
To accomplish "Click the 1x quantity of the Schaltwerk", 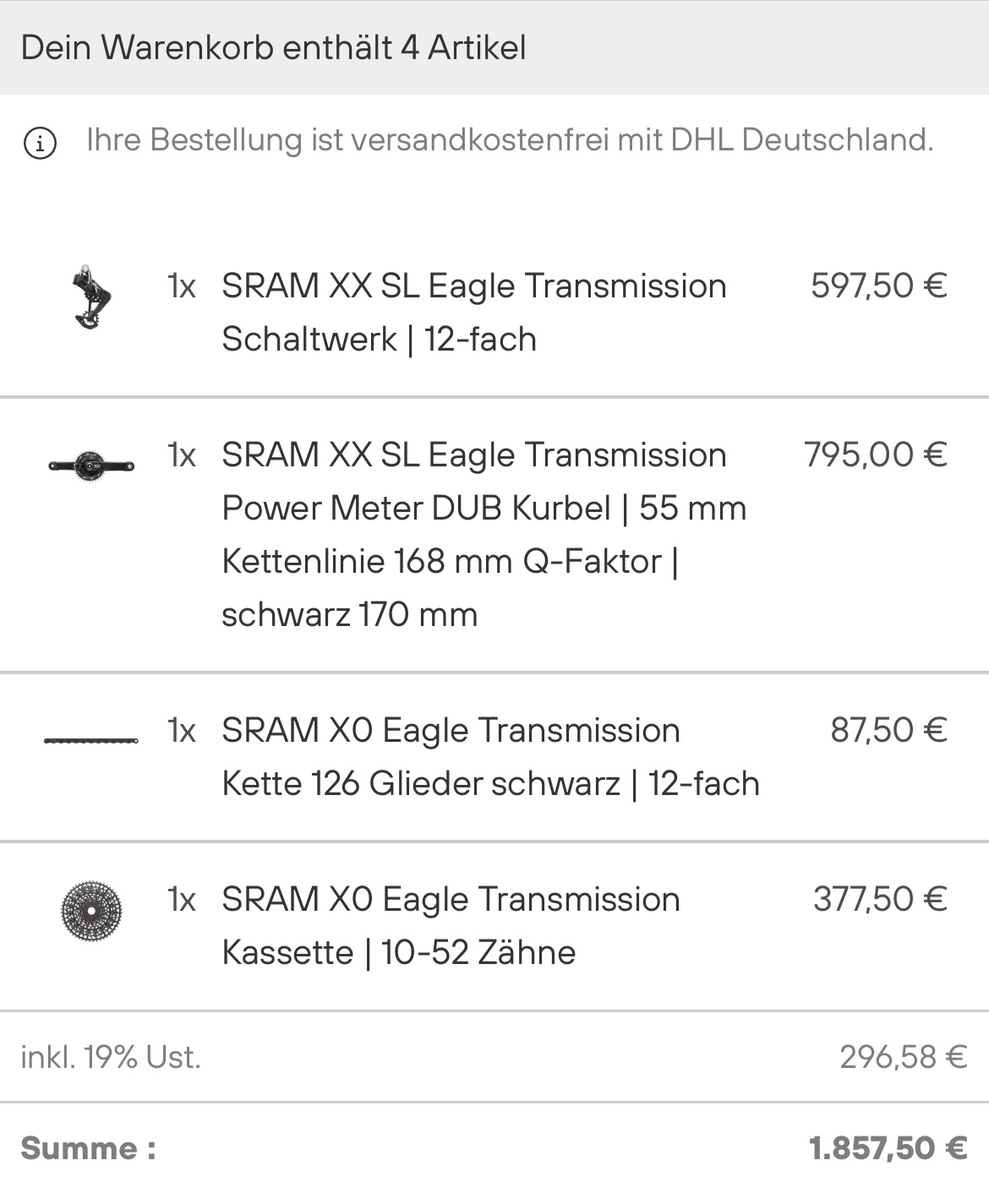I will click(182, 286).
